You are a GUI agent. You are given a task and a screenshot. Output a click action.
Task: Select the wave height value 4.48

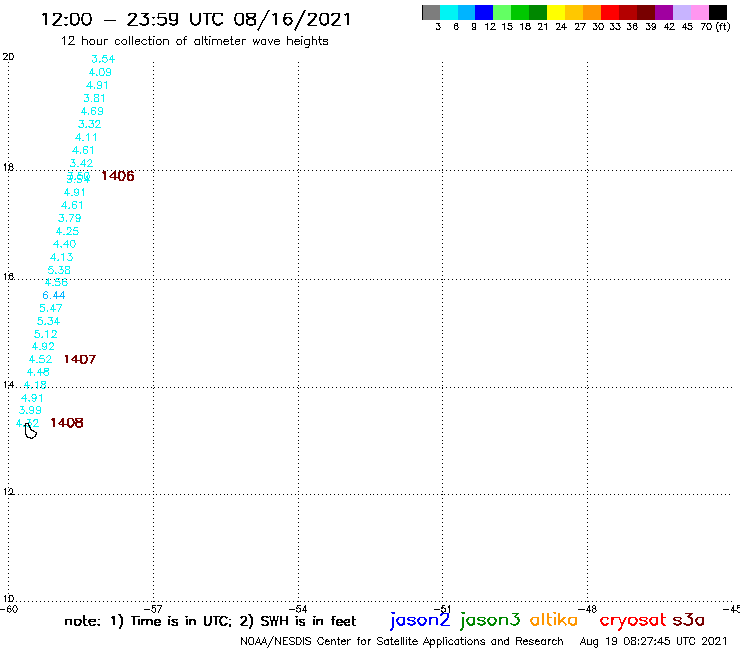pyautogui.click(x=38, y=372)
